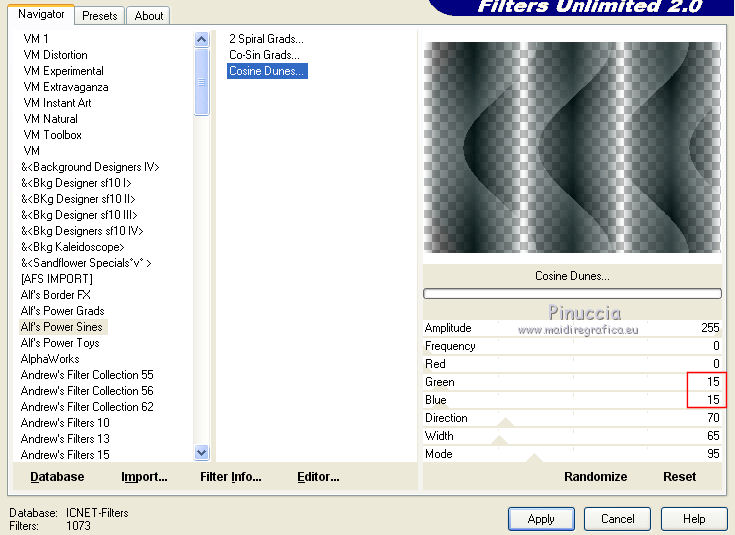Click the Green slider row
Image resolution: width=735 pixels, height=535 pixels.
[572, 382]
